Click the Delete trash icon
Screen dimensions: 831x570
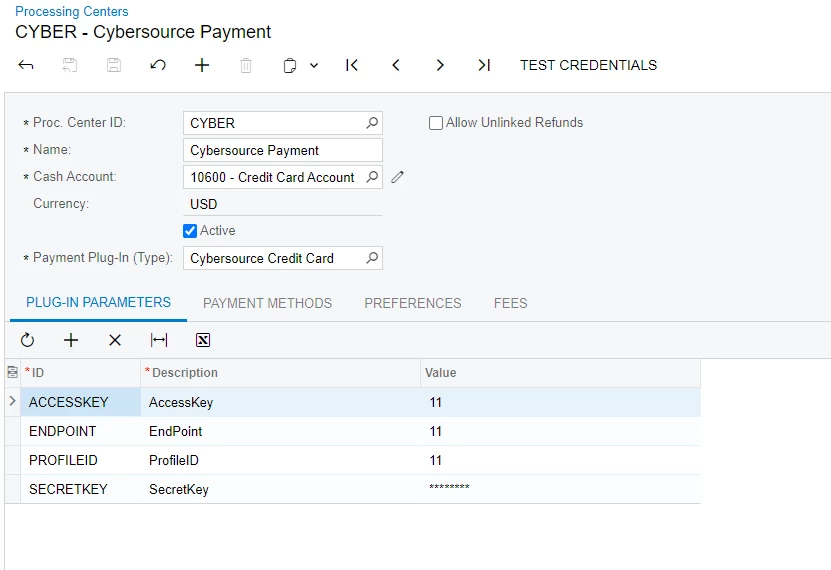[x=246, y=65]
